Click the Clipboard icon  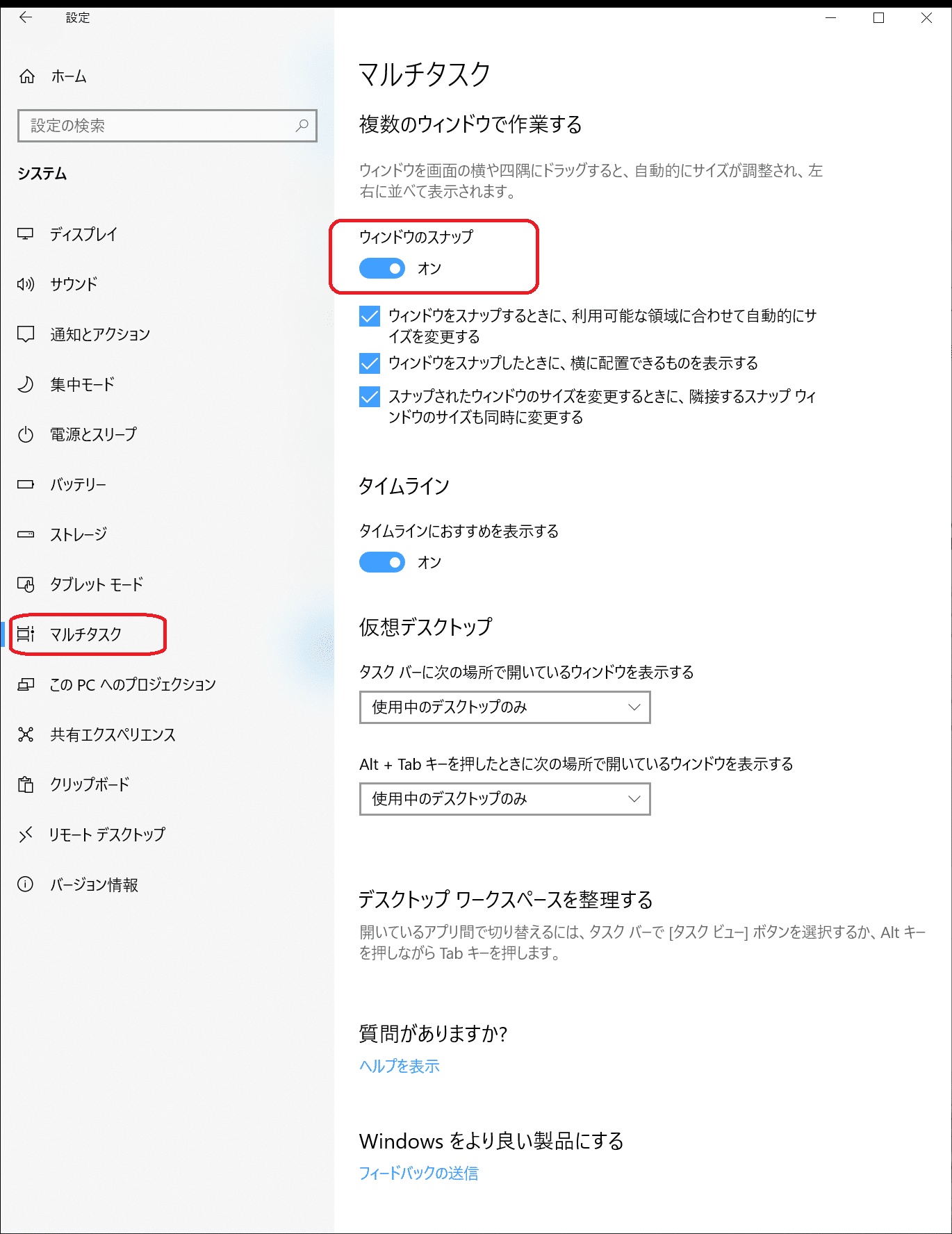tap(26, 784)
